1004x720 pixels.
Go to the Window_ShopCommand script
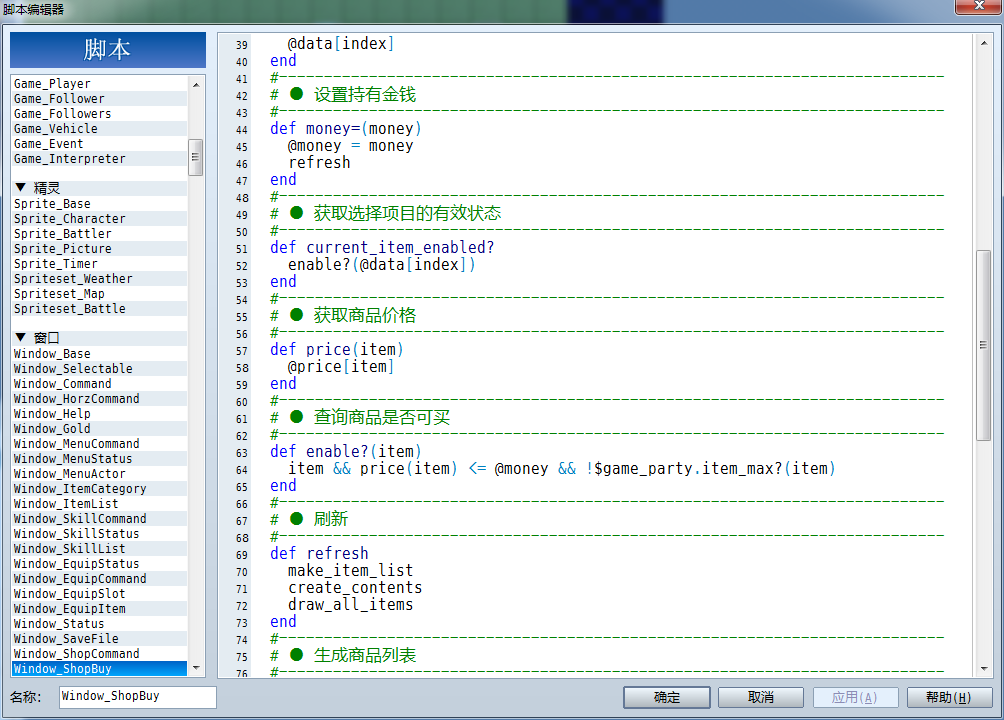coord(100,654)
